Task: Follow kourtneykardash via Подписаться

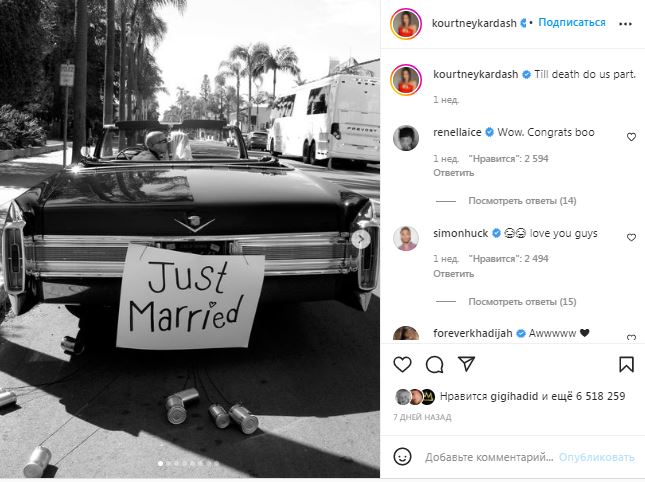Action: (572, 22)
